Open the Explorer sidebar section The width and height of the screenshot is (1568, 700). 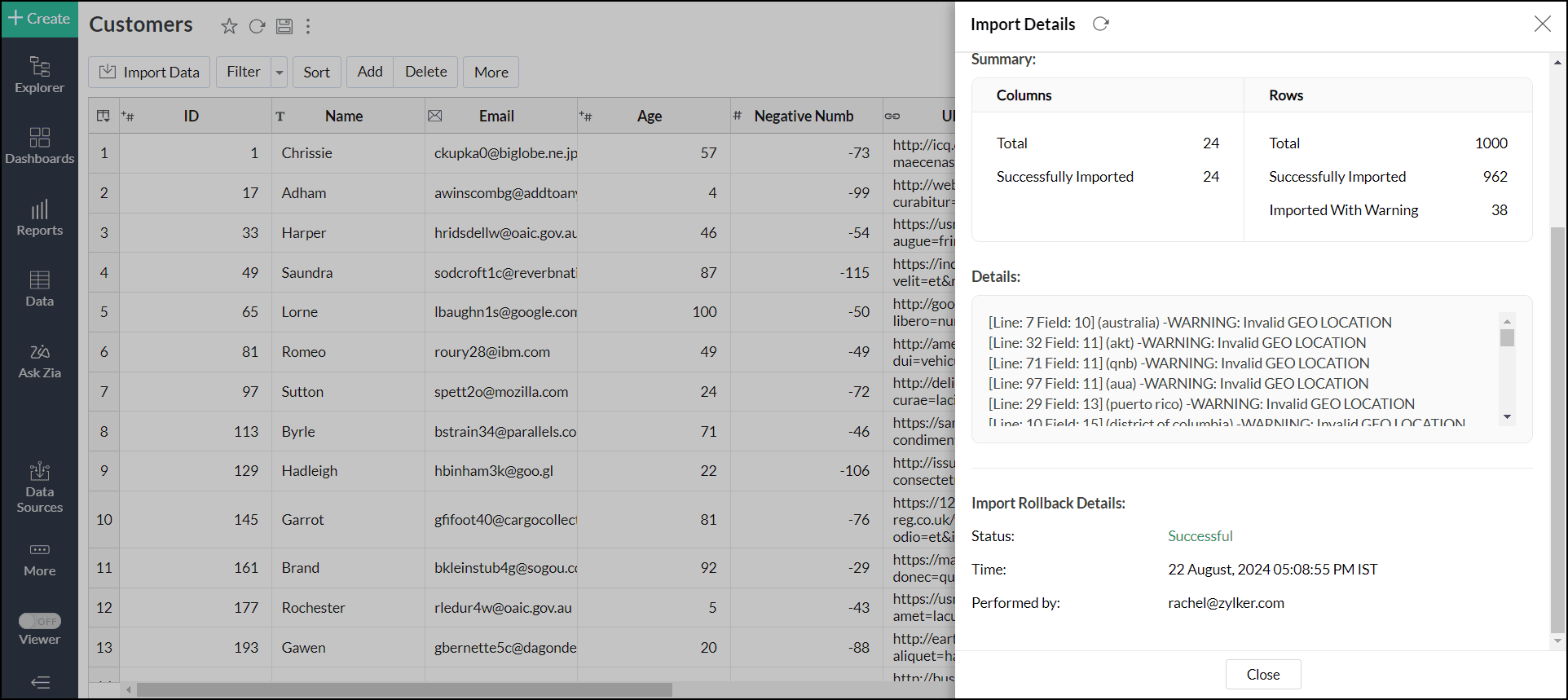(39, 74)
